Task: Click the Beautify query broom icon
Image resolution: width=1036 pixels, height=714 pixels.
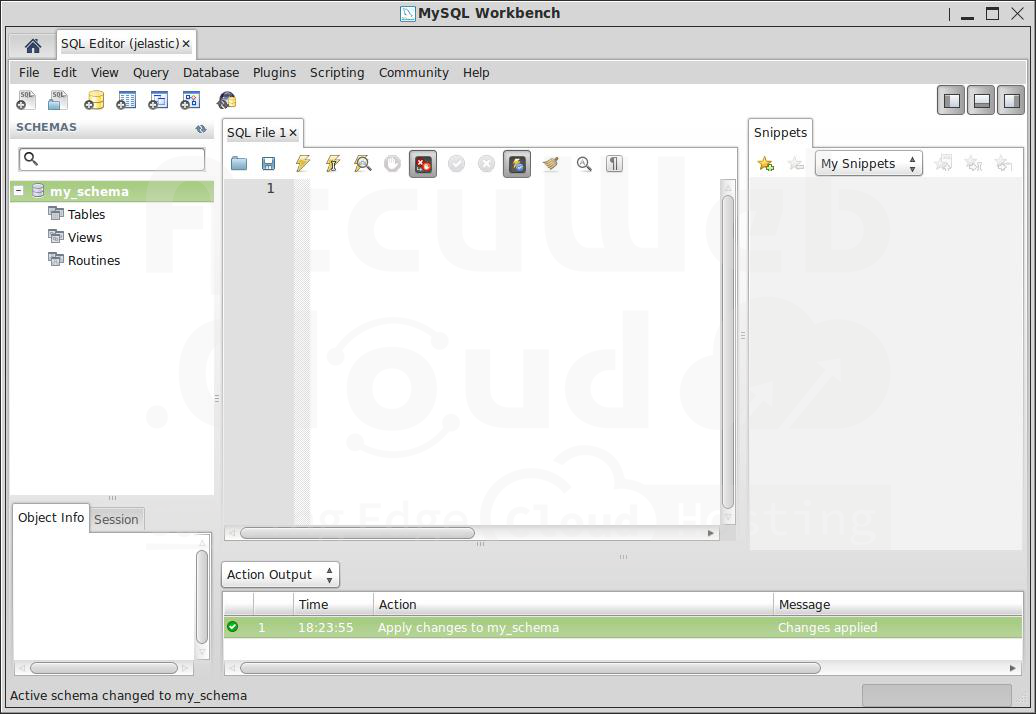Action: pyautogui.click(x=550, y=164)
